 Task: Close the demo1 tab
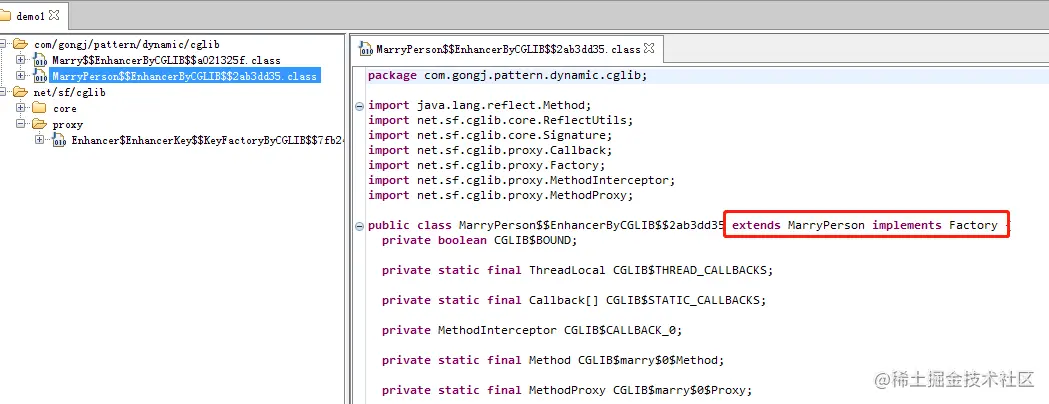pos(54,14)
